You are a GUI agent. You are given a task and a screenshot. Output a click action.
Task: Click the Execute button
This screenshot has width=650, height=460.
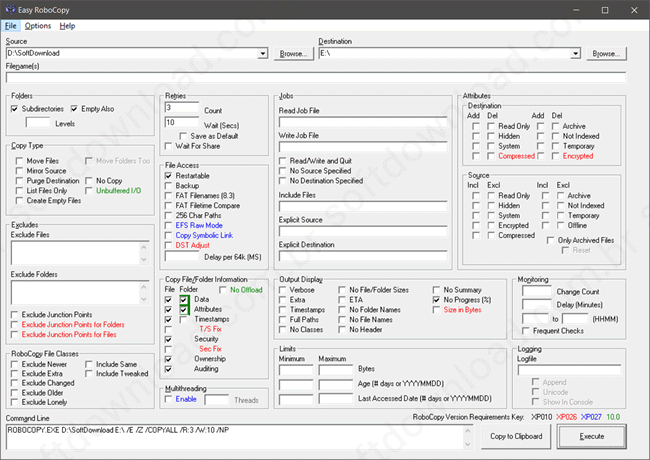(592, 436)
